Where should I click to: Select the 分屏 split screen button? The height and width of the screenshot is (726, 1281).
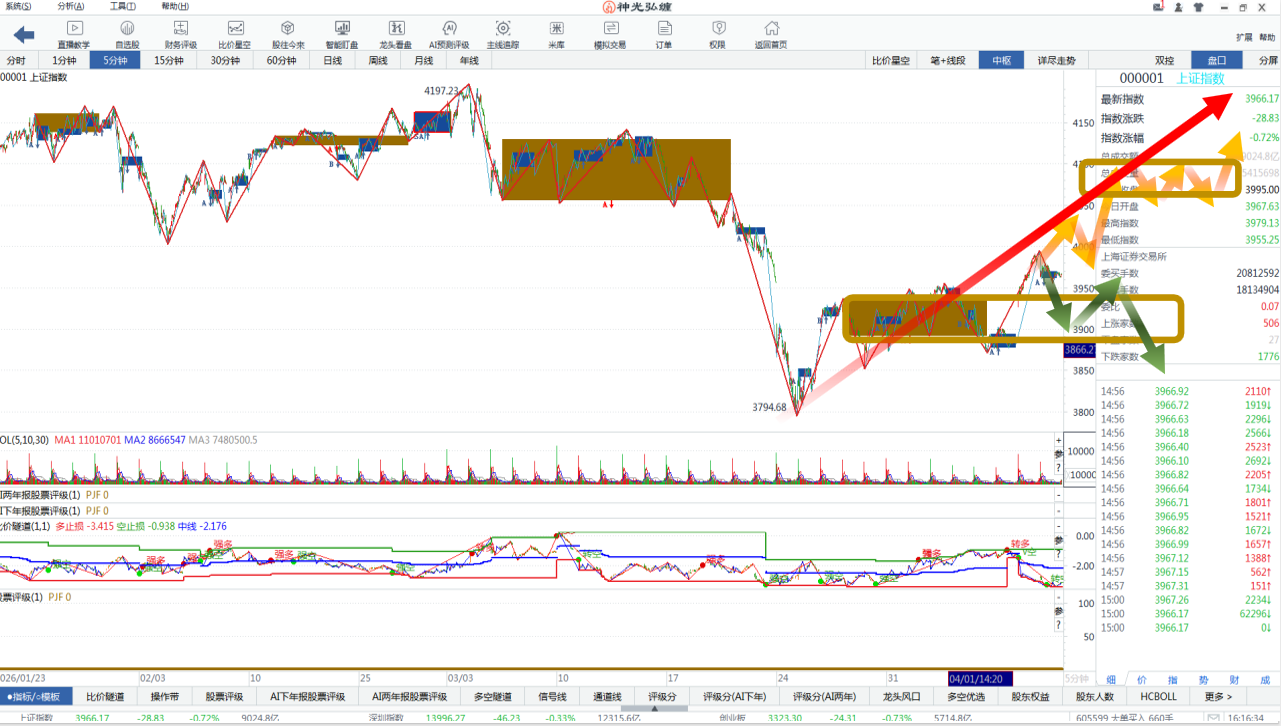[x=1268, y=60]
